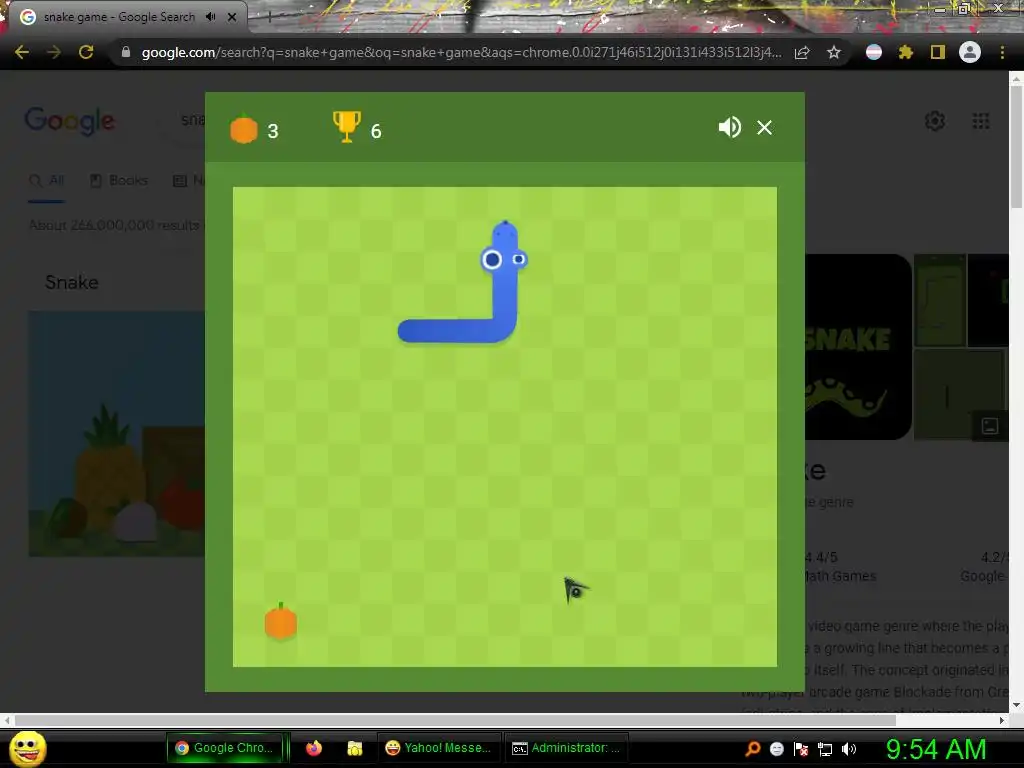Viewport: 1024px width, 768px height.
Task: Open Yahoo! Messenger taskbar button
Action: point(440,748)
